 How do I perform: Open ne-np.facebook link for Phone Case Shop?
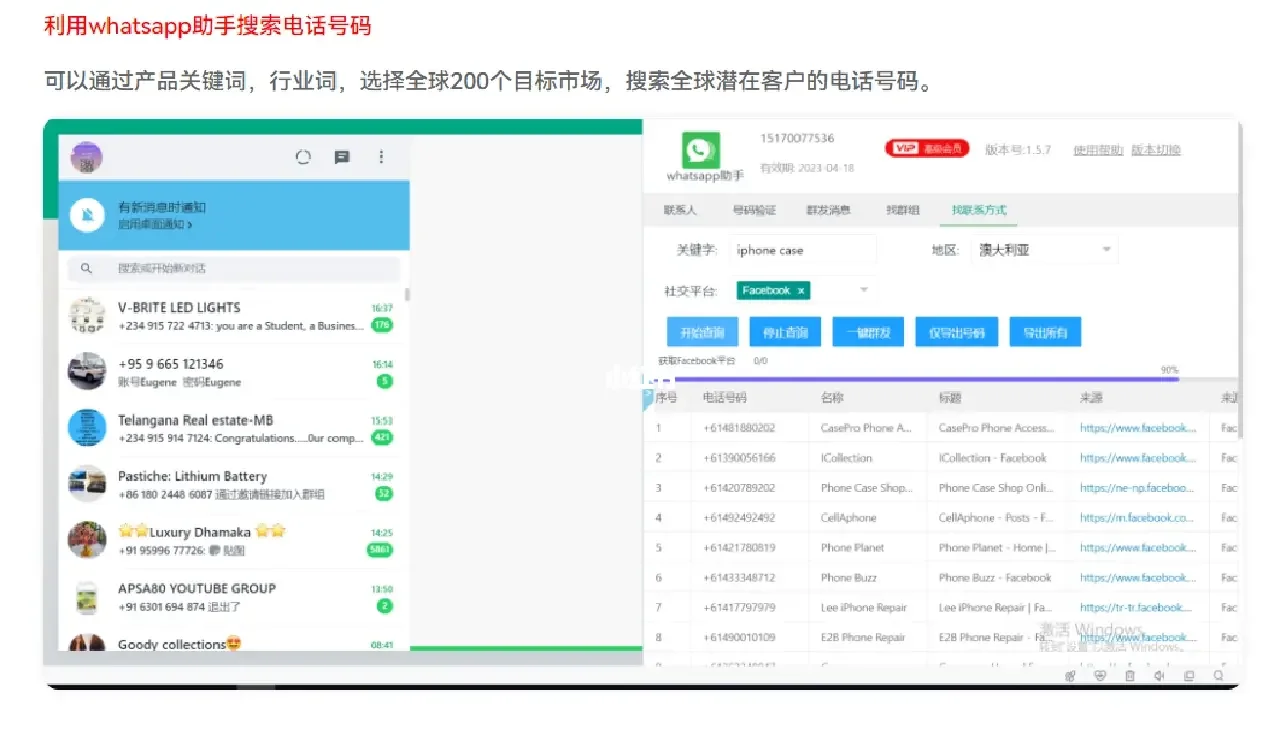click(1137, 488)
